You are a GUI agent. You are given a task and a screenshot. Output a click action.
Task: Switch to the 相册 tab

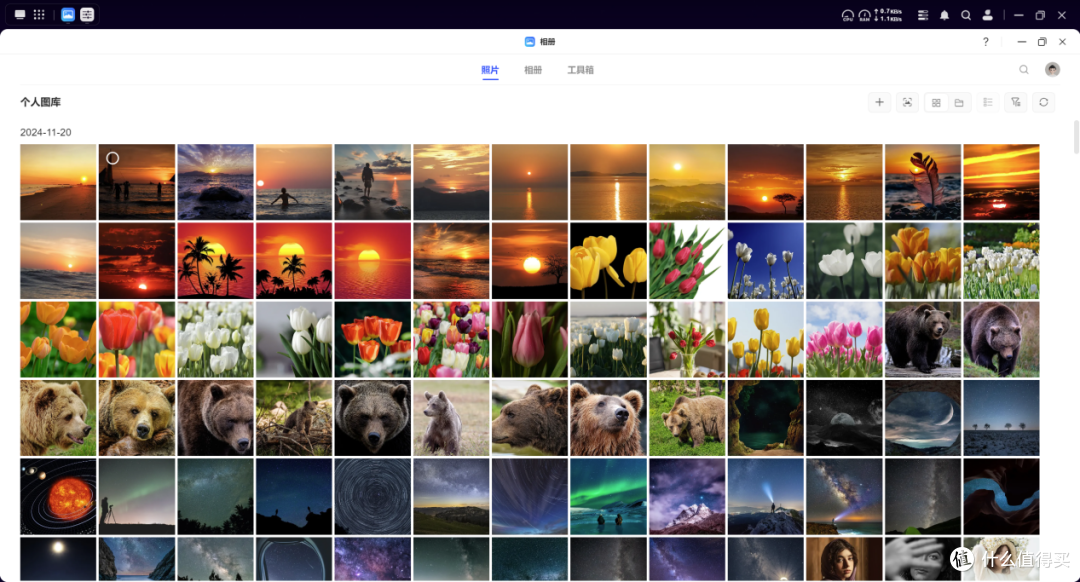tap(532, 70)
